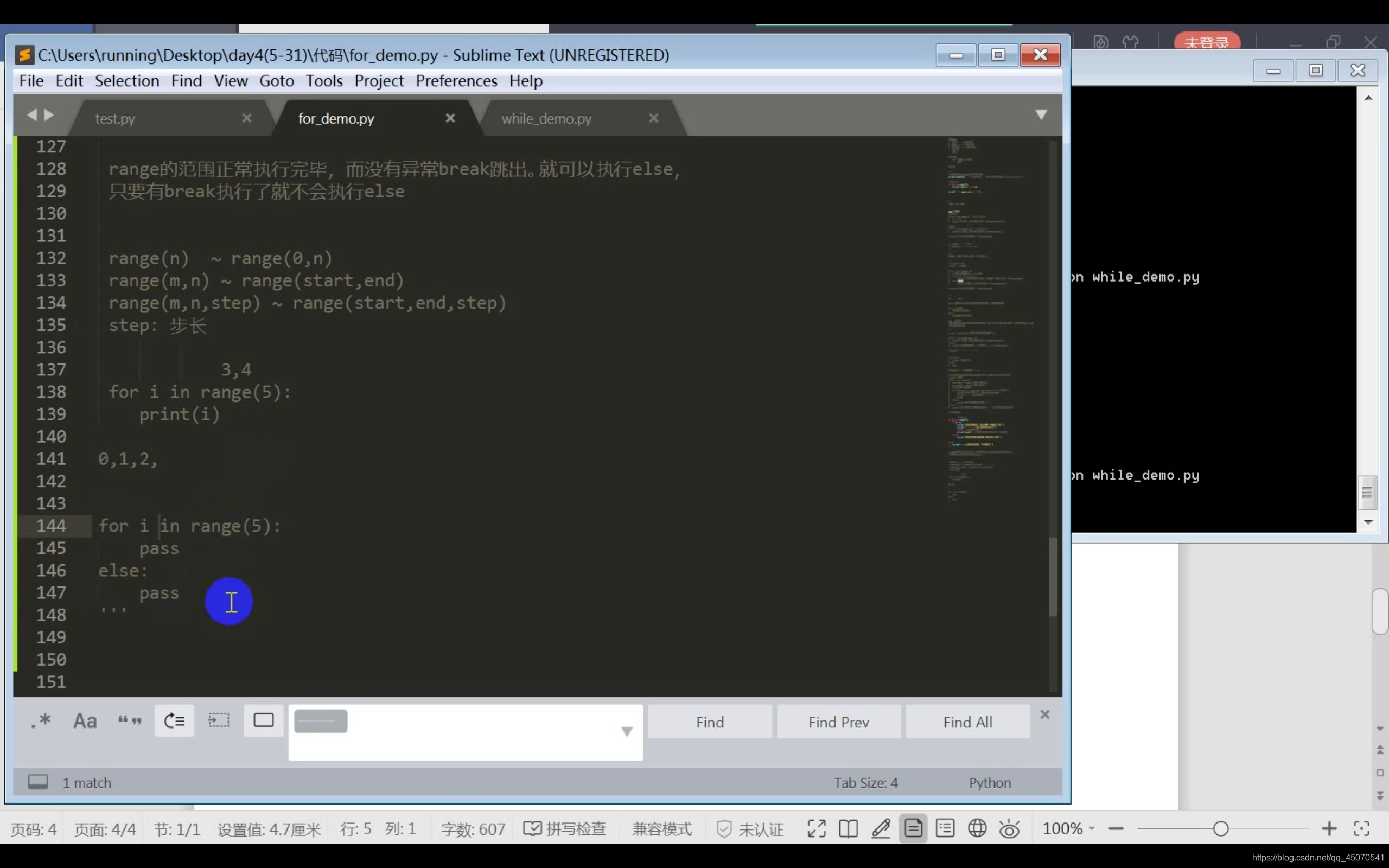The height and width of the screenshot is (868, 1389).
Task: Click the globe web layout icon
Action: point(977,828)
